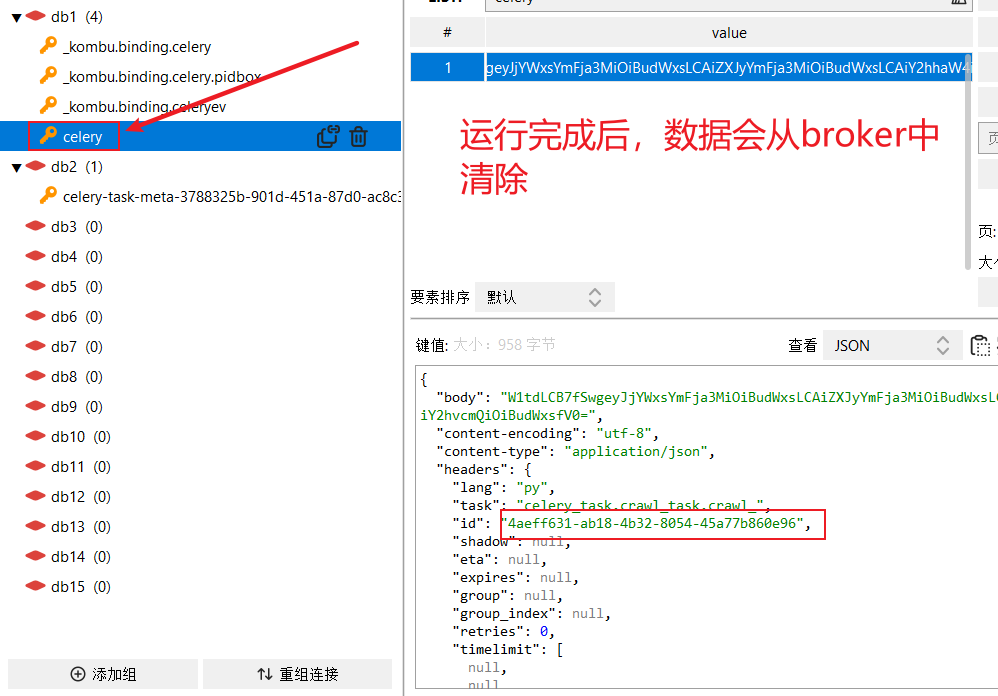Copy the celery key name icon
Viewport: 998px width, 696px height.
point(328,136)
